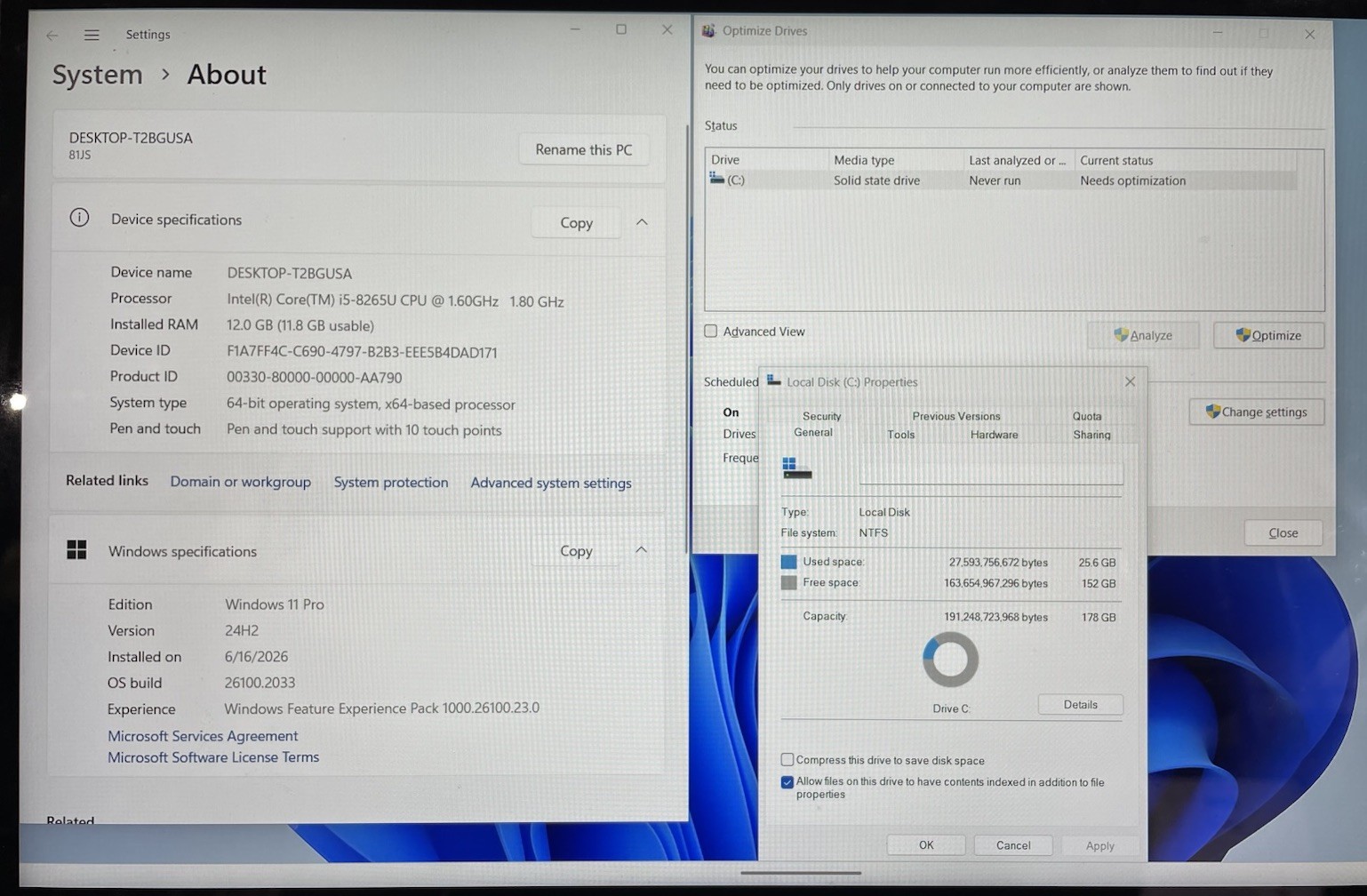The width and height of the screenshot is (1367, 896).
Task: Copy the Windows specifications
Action: (x=576, y=551)
